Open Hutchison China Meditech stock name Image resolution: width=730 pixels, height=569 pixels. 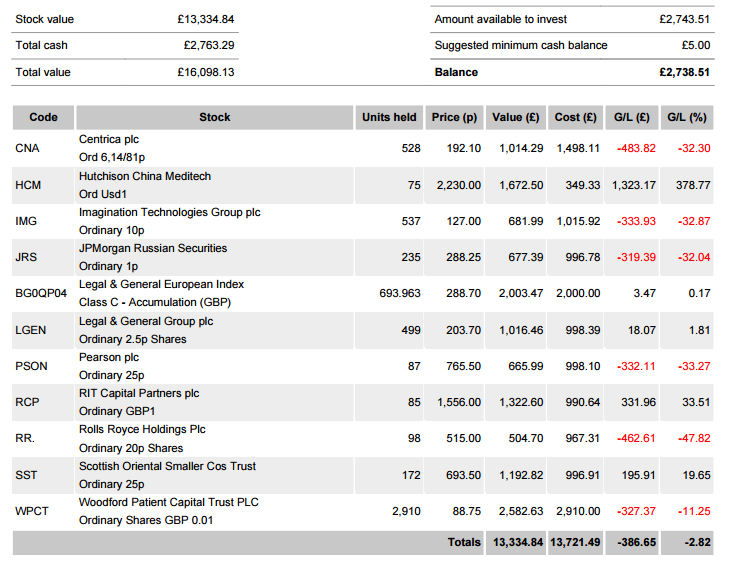point(145,176)
